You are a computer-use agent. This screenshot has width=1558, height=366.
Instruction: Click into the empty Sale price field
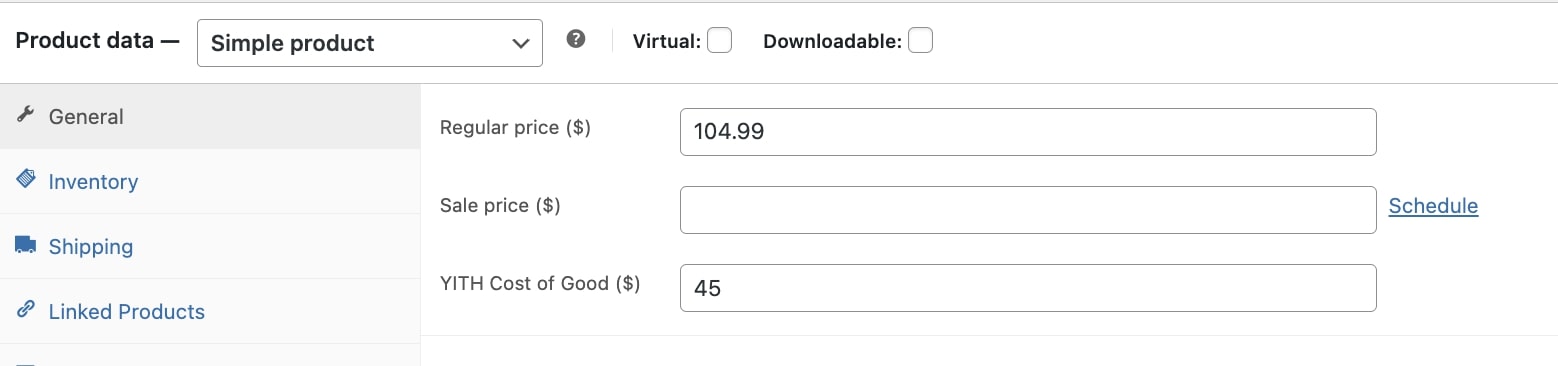click(1028, 210)
